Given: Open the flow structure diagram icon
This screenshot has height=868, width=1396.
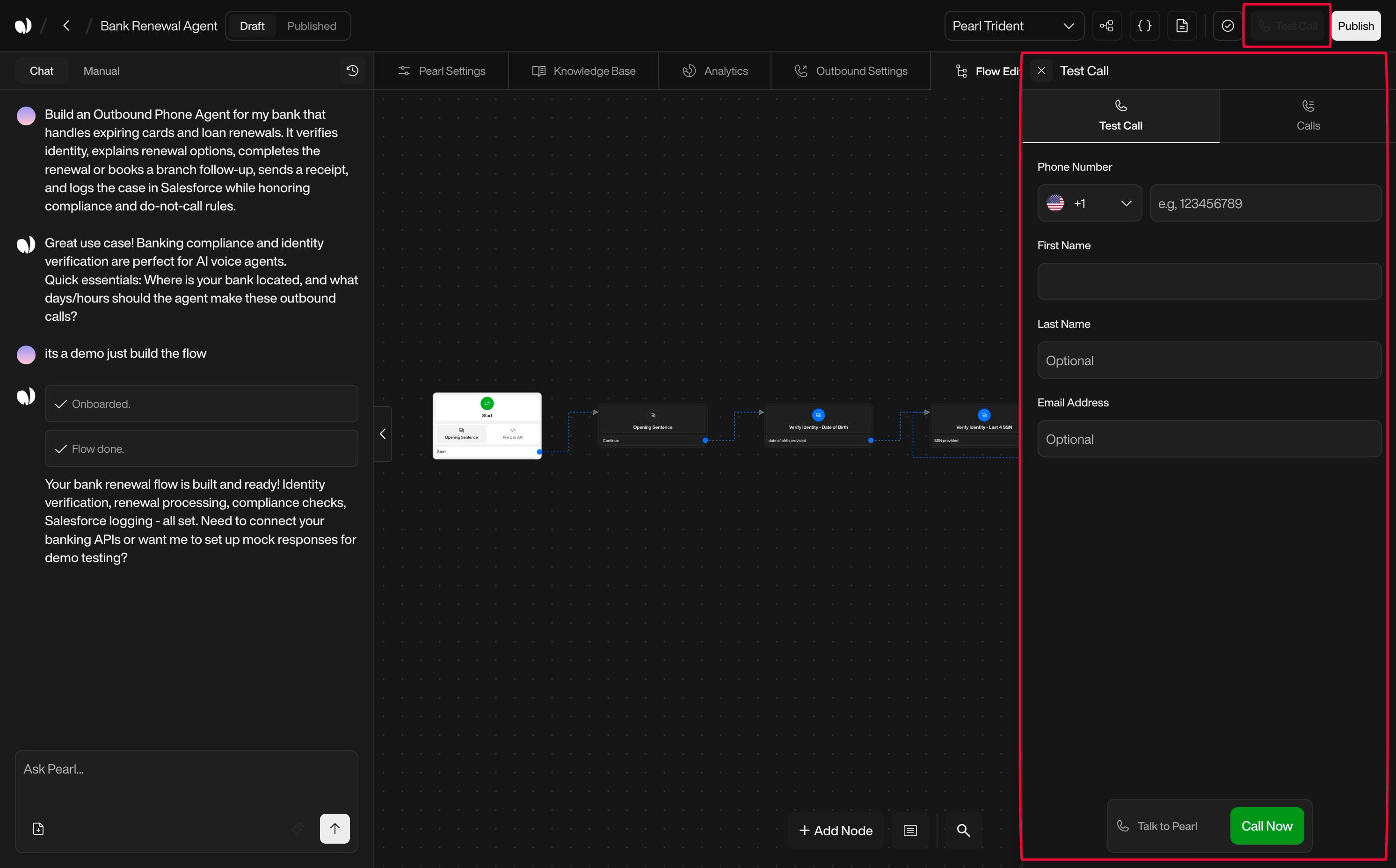Looking at the screenshot, I should pos(1107,25).
